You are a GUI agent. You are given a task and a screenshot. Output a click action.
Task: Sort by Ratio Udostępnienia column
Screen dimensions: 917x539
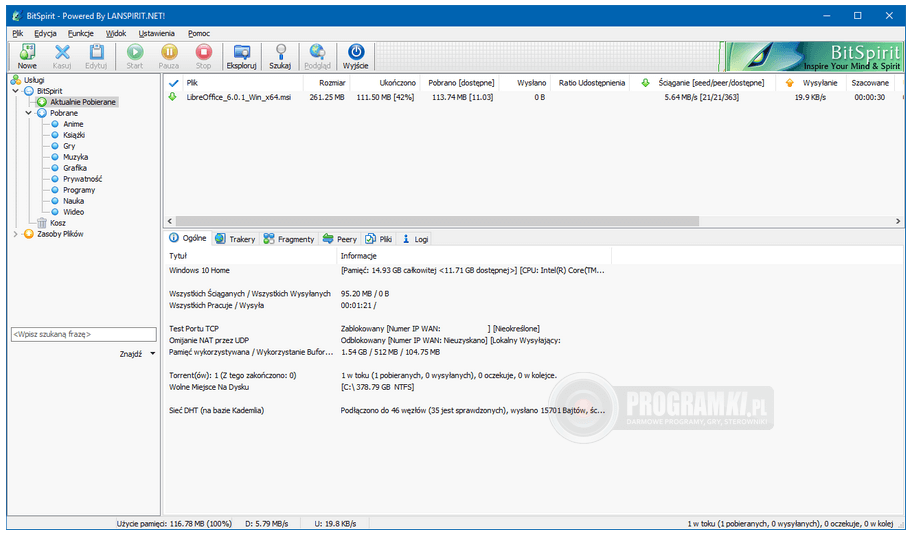tap(591, 83)
